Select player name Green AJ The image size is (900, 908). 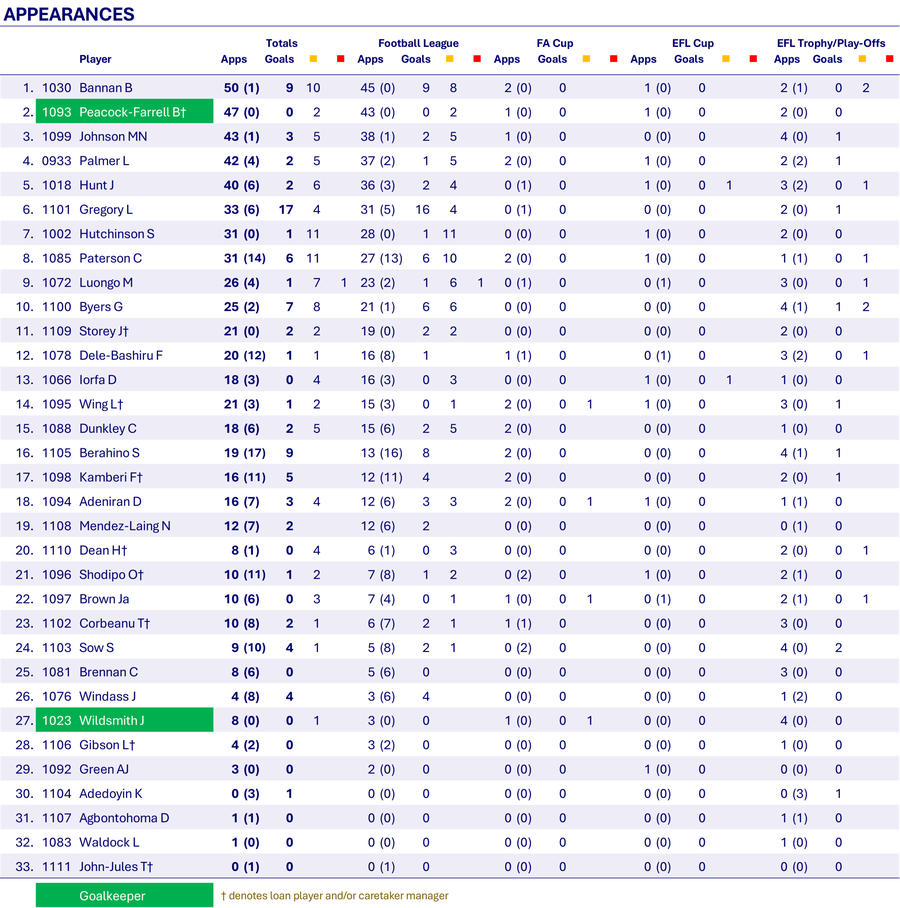[x=104, y=769]
